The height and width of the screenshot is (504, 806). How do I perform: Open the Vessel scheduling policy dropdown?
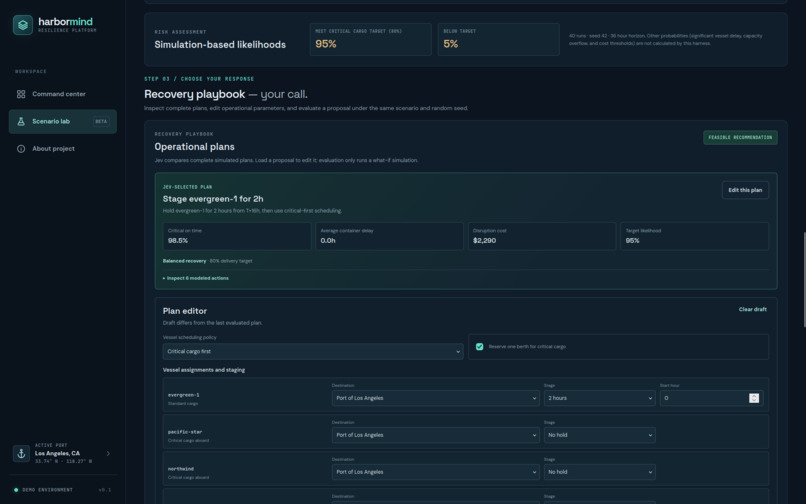[x=313, y=352]
